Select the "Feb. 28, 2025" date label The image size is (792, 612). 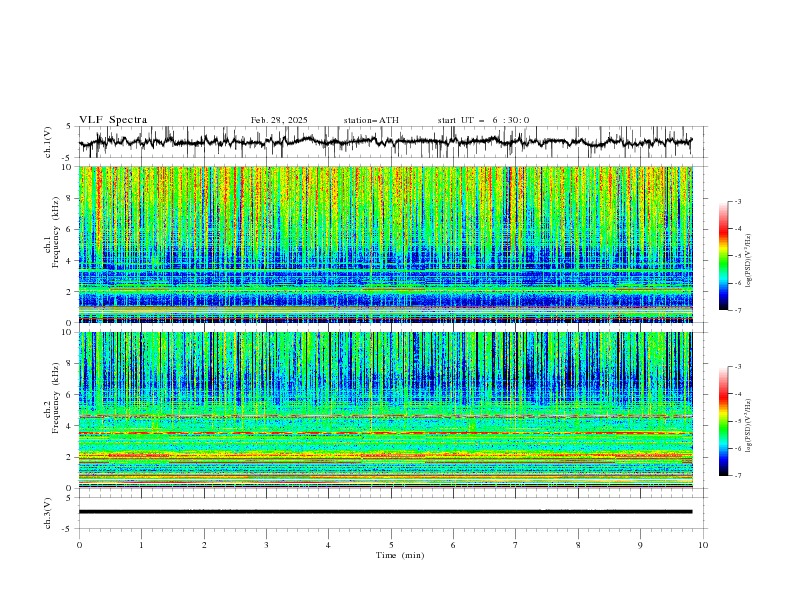(279, 120)
